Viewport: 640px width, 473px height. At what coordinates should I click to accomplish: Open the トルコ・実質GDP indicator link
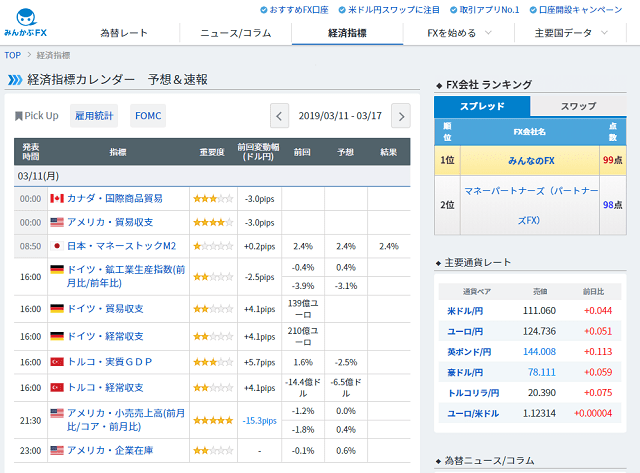coord(109,362)
